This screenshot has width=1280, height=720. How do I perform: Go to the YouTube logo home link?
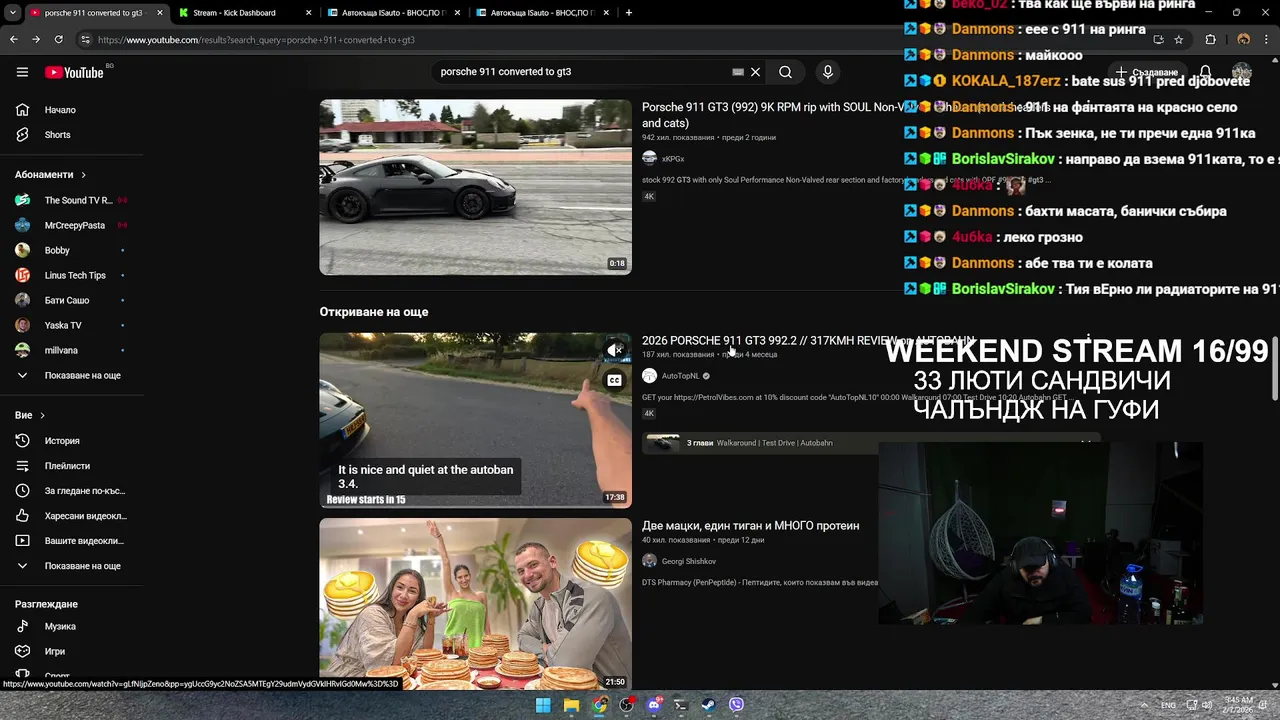[x=74, y=72]
